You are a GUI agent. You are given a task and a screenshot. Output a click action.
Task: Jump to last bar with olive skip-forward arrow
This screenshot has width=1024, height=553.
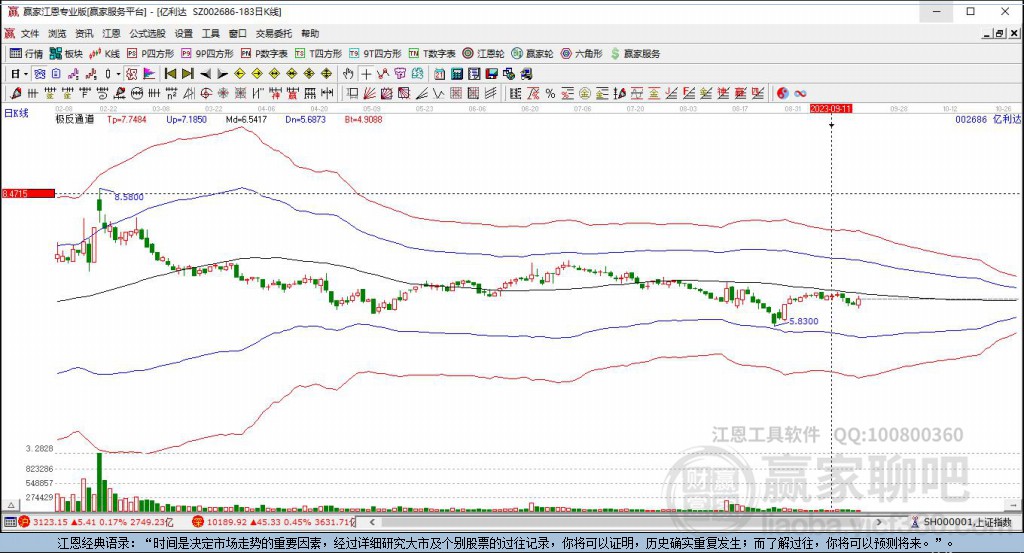click(188, 74)
